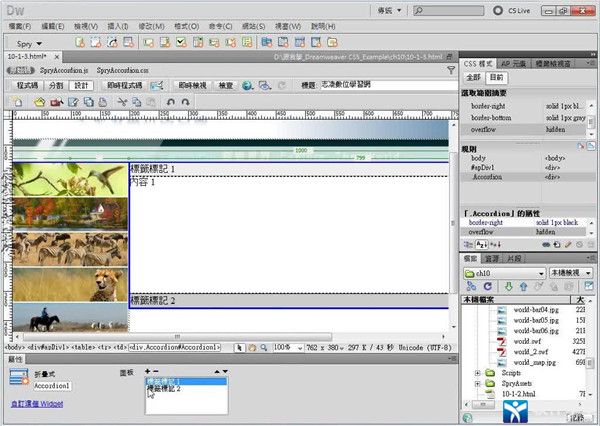Toggle 即時檢視 live view

(192, 85)
